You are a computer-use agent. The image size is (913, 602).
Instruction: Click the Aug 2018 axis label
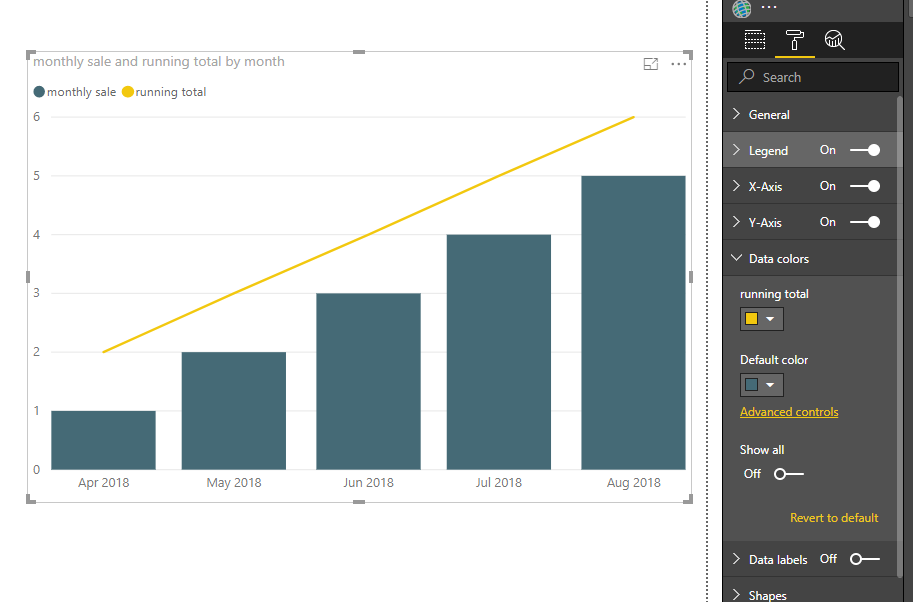click(634, 483)
